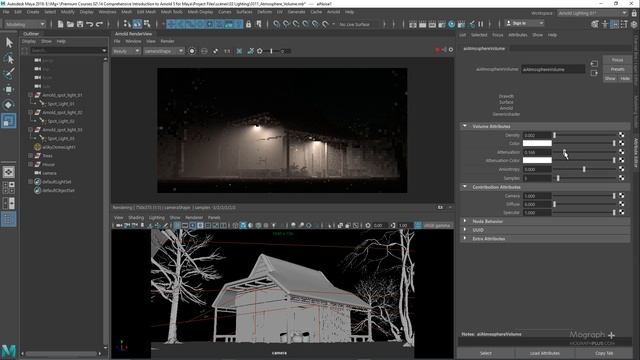Click the Attenuation Color white swatch
640x360 pixels.
[x=537, y=160]
